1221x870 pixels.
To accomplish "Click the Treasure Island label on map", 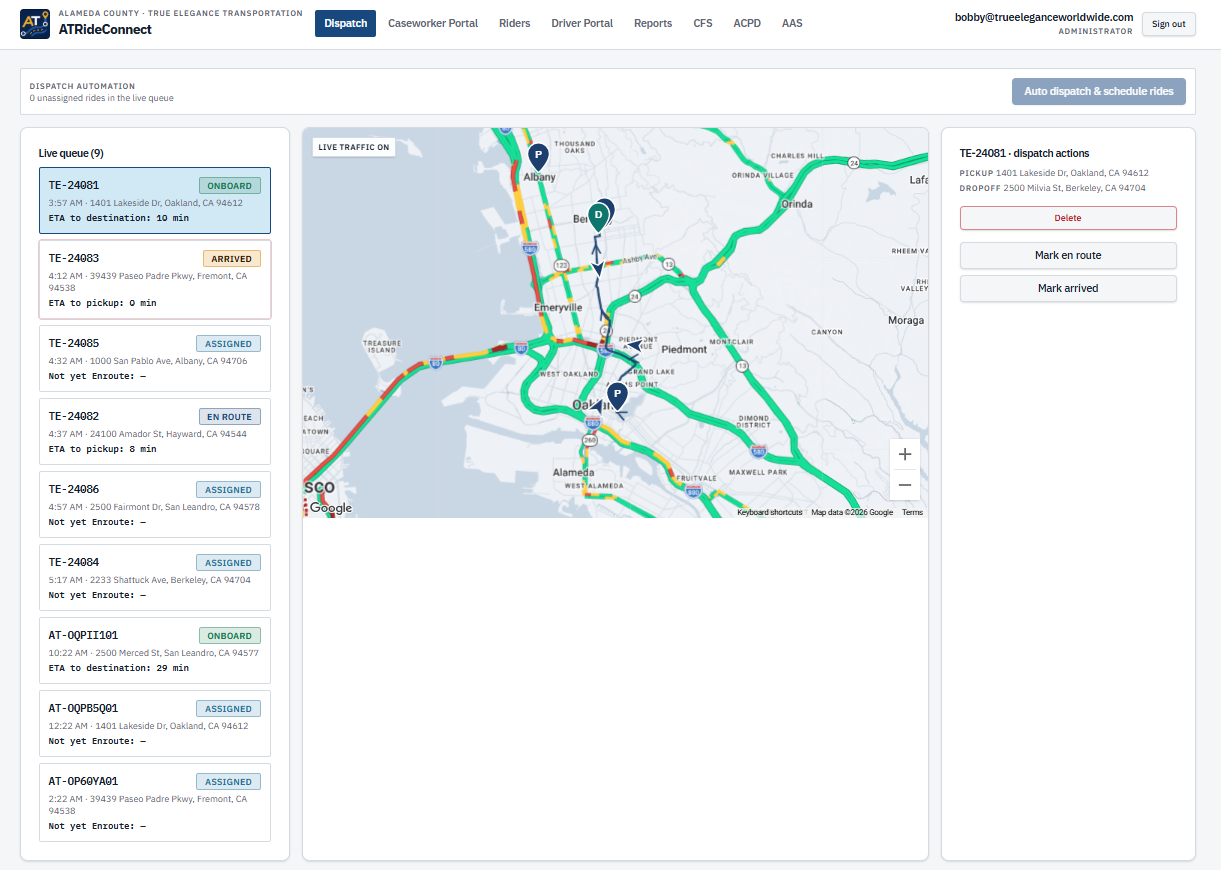I will pyautogui.click(x=381, y=346).
